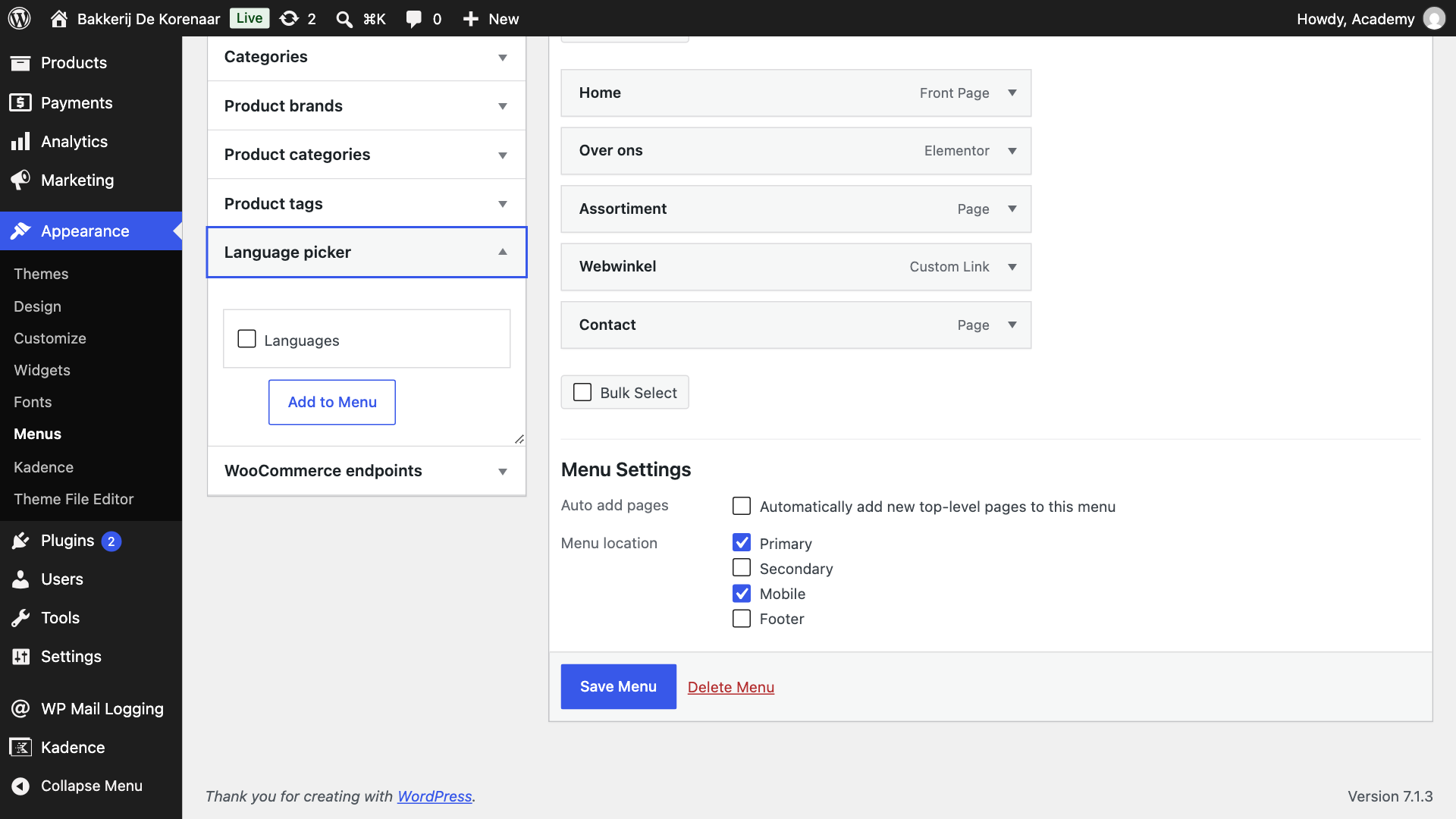Click the WP Mail Logging at-sign icon
Screen dimensions: 1456x819
[x=20, y=708]
